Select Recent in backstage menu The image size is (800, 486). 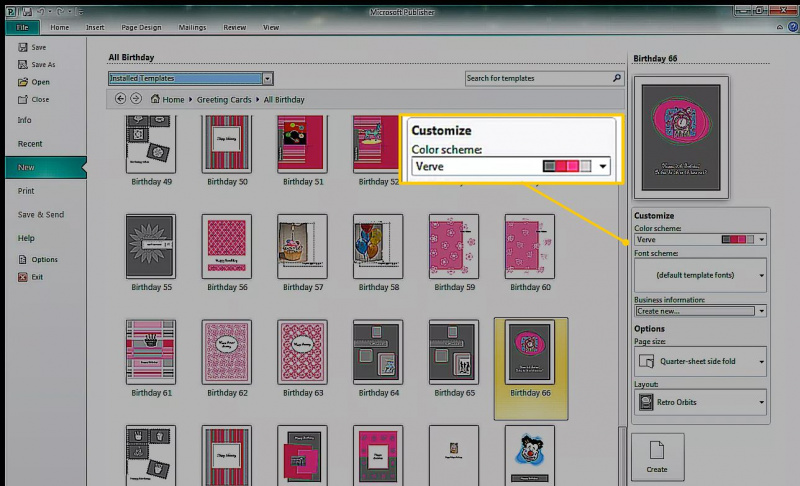tap(30, 144)
